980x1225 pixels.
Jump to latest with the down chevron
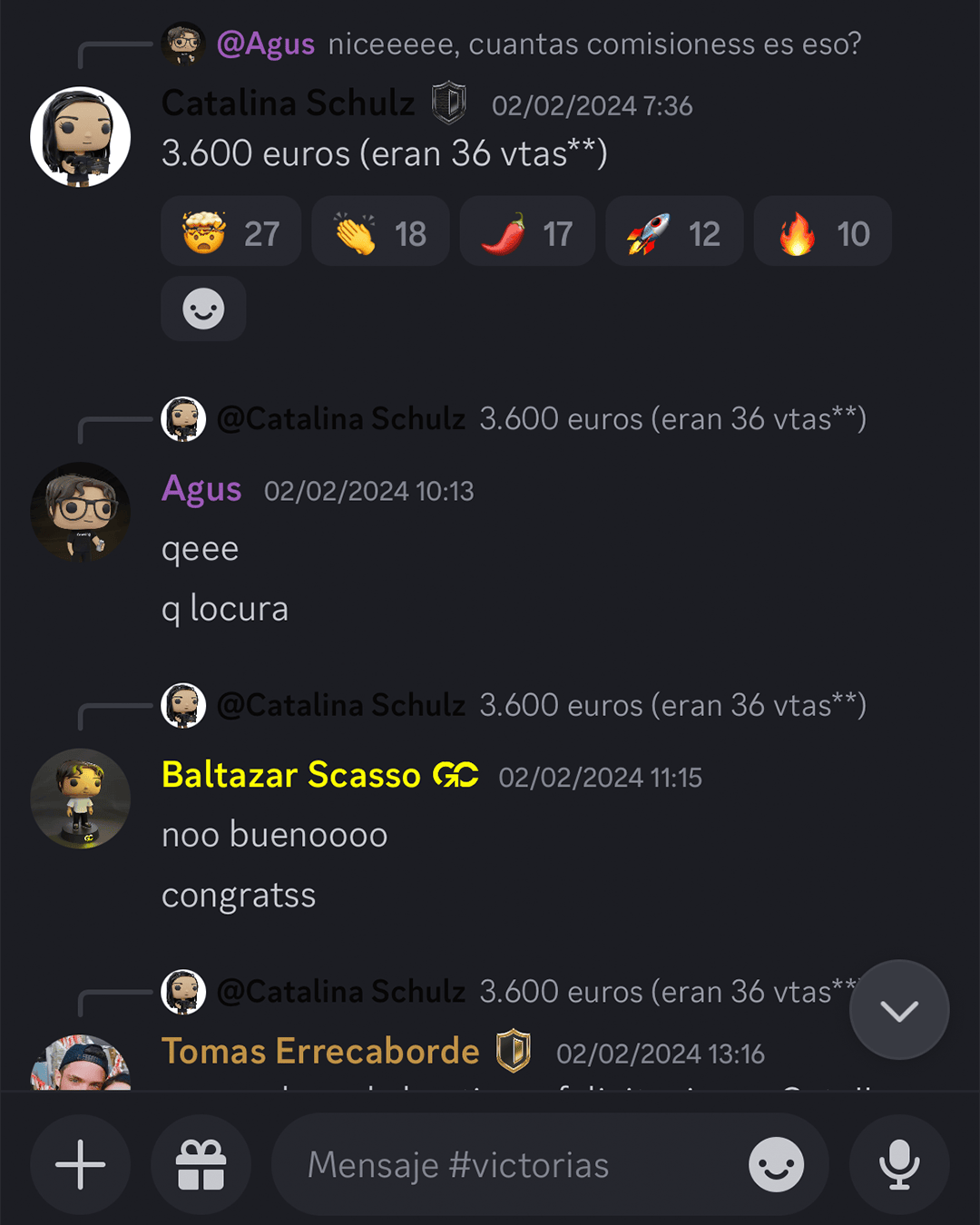(899, 1010)
